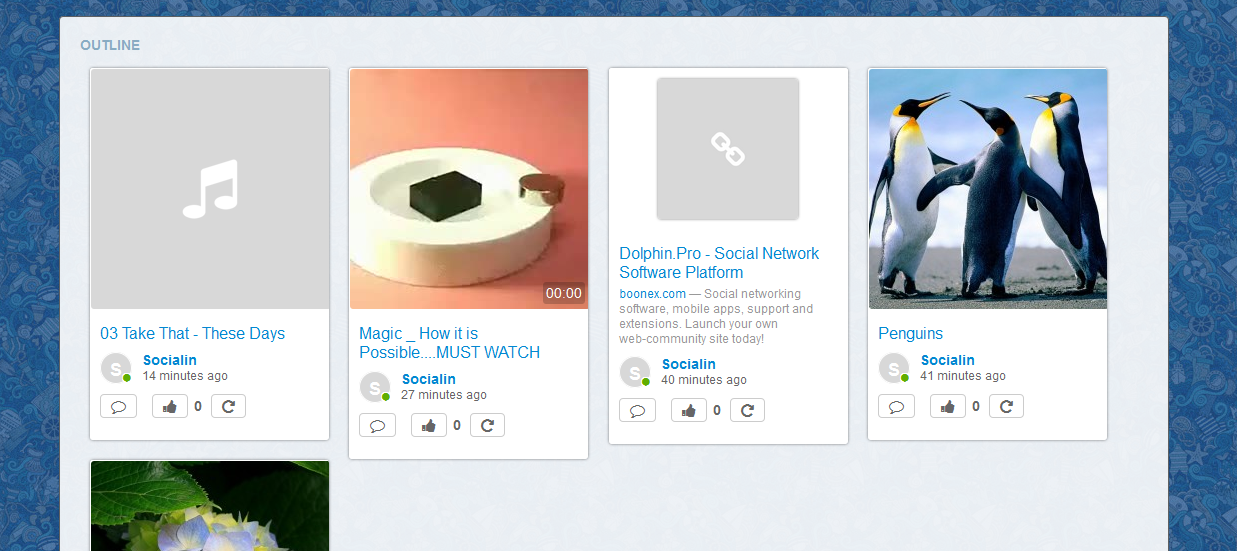The image size is (1237, 551).
Task: Open comments on Penguins post
Action: coord(896,406)
